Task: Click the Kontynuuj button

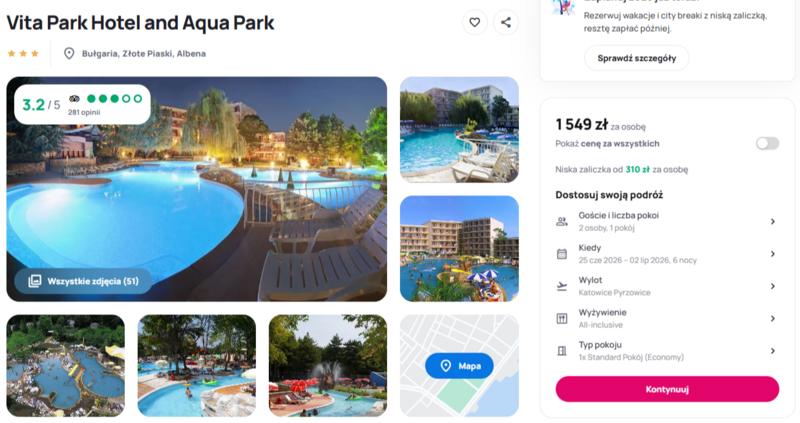Action: [667, 389]
